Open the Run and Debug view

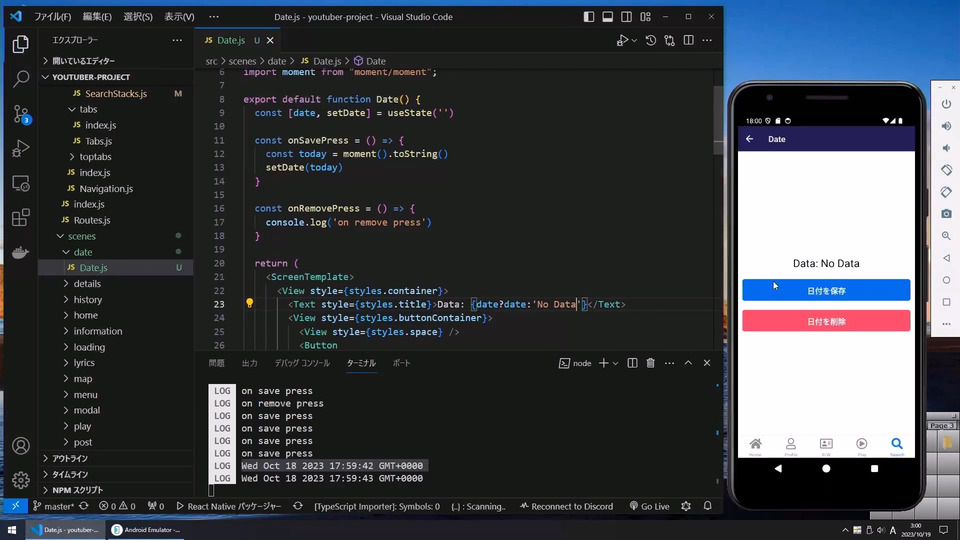pos(21,149)
